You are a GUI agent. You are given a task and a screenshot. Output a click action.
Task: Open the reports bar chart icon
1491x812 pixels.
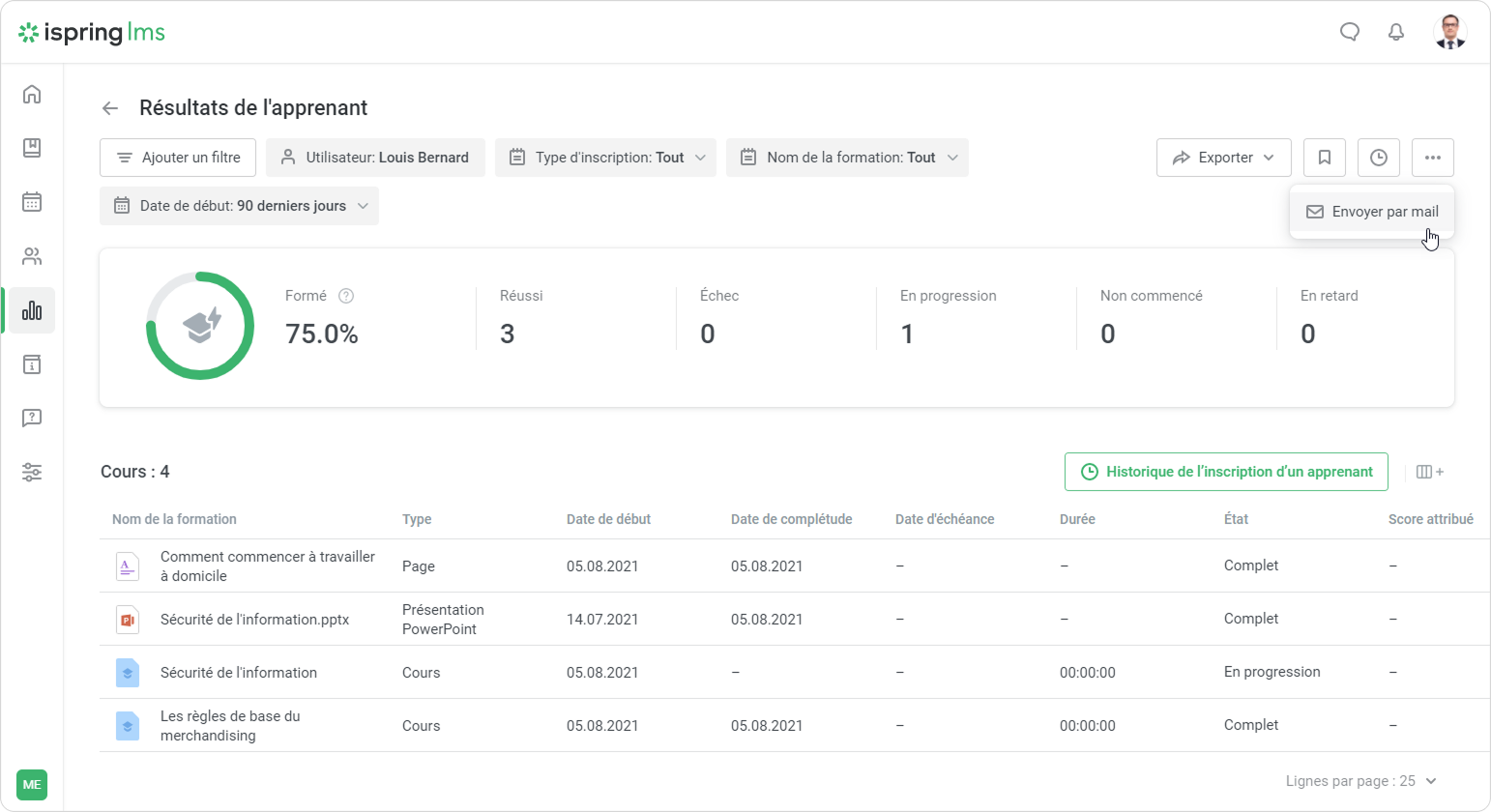click(x=32, y=310)
